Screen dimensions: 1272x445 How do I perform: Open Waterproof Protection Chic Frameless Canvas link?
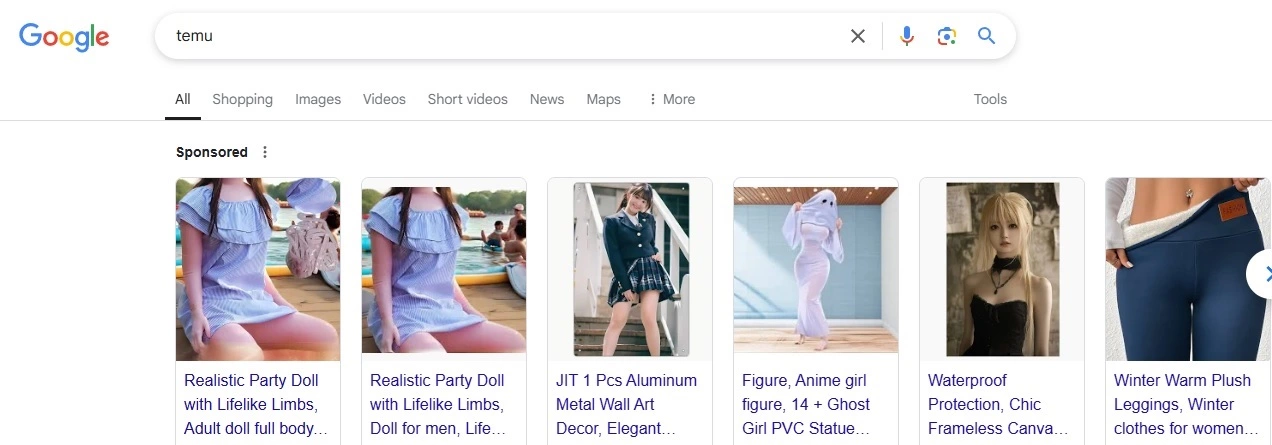[x=1000, y=405]
